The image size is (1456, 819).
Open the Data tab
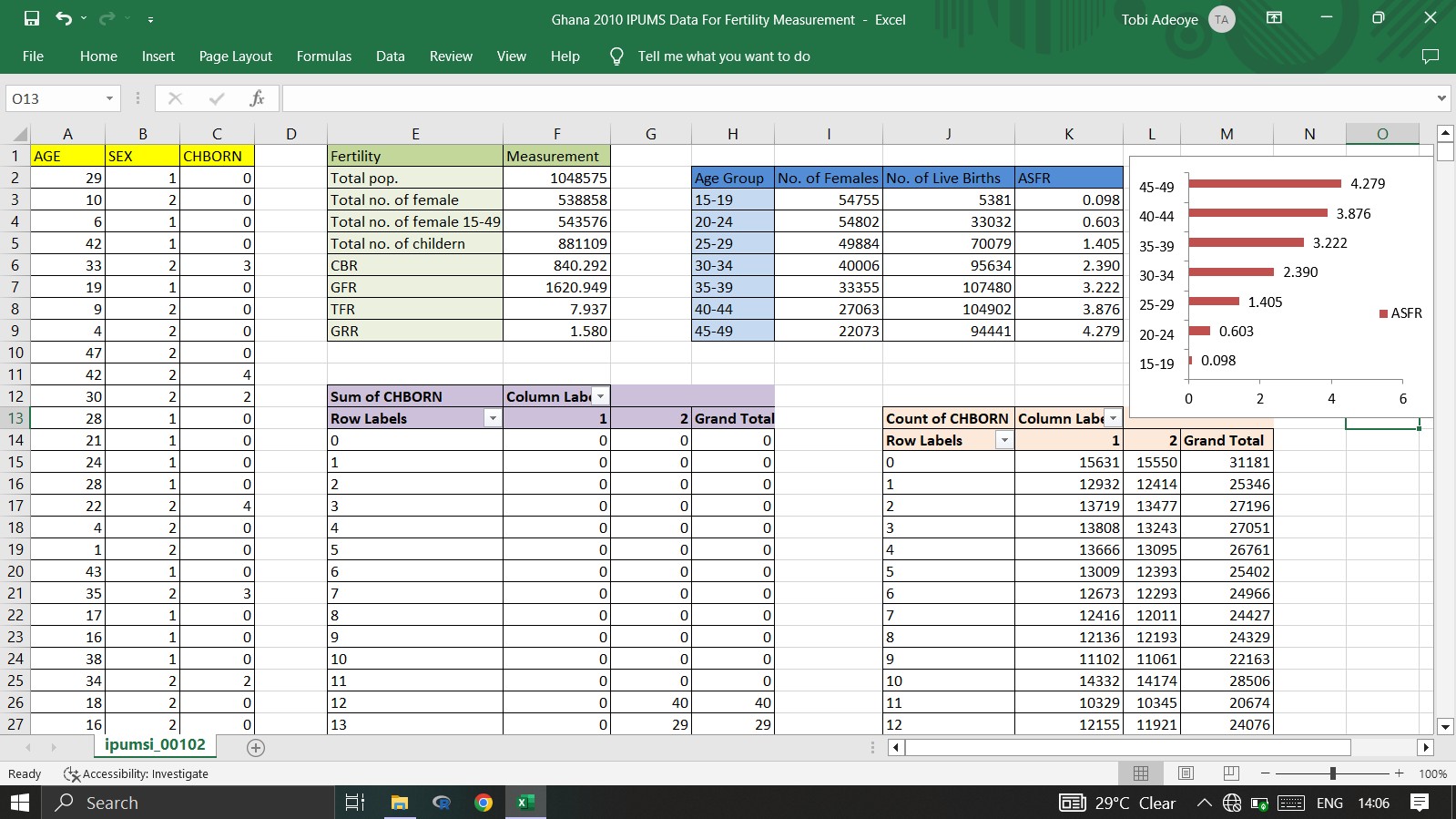tap(390, 56)
